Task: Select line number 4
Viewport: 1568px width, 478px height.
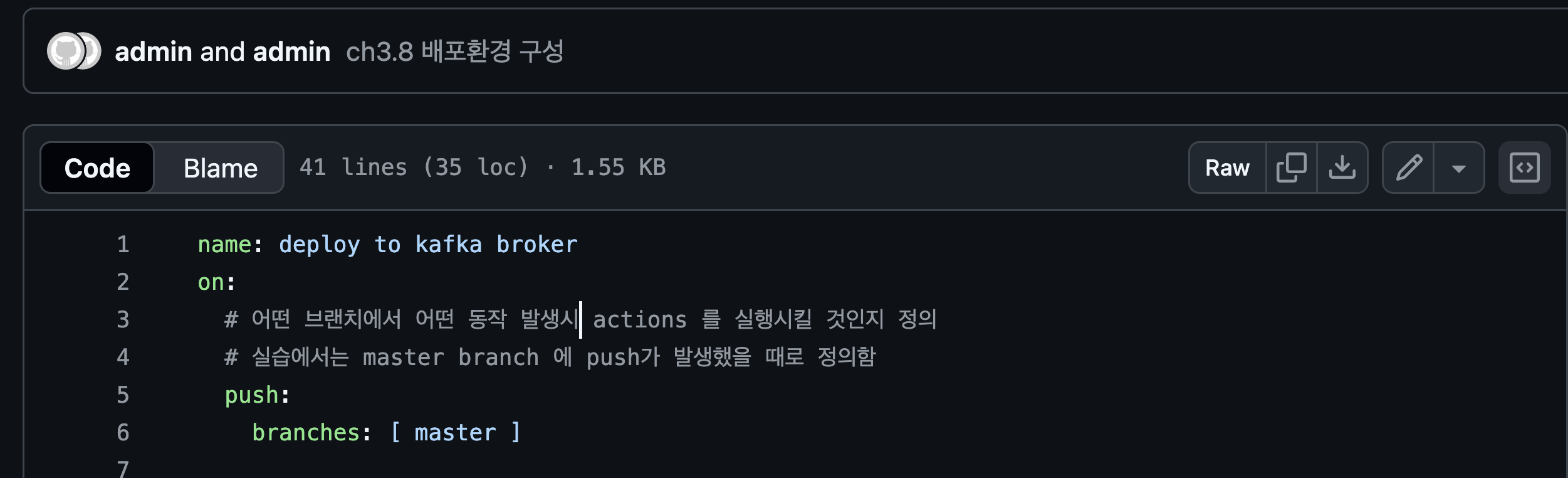Action: 123,357
